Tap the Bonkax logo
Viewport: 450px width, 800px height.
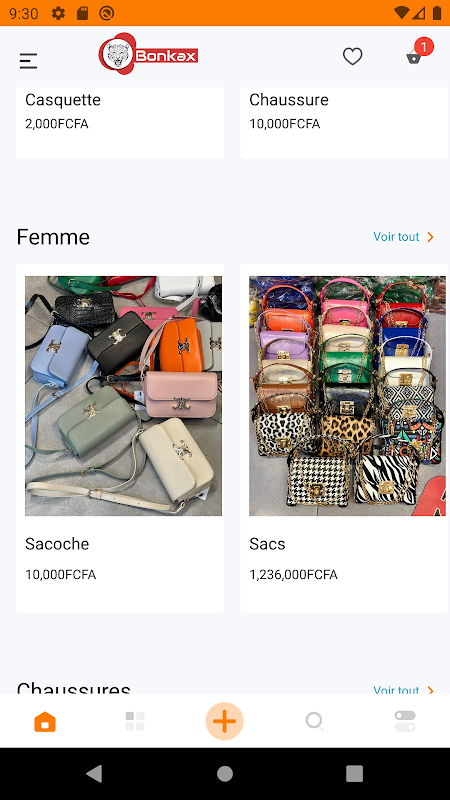pyautogui.click(x=148, y=54)
